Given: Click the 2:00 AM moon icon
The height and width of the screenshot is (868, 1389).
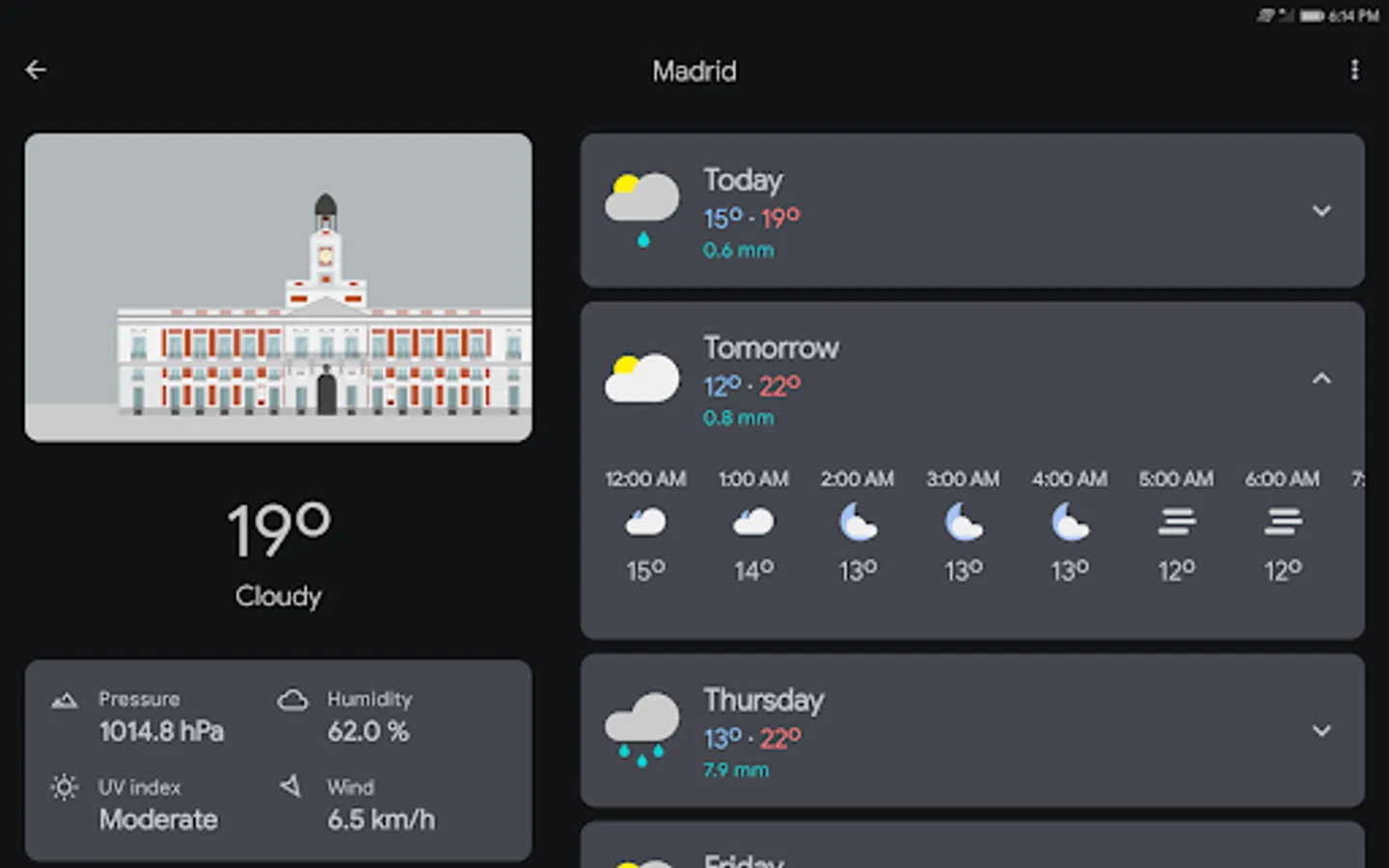Looking at the screenshot, I should coord(858,522).
